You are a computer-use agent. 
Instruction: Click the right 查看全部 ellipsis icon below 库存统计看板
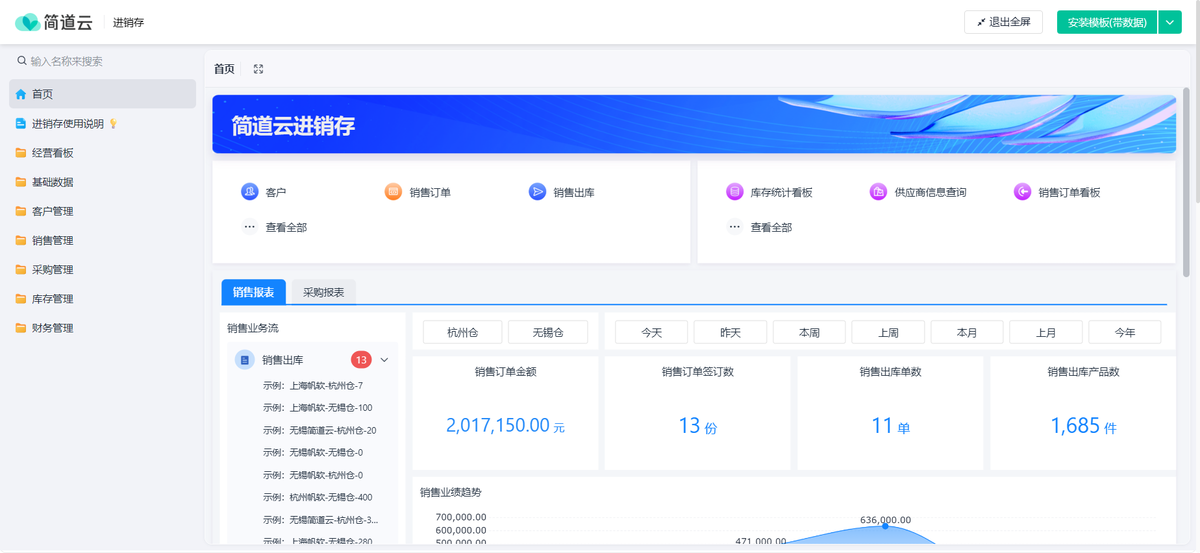click(735, 227)
